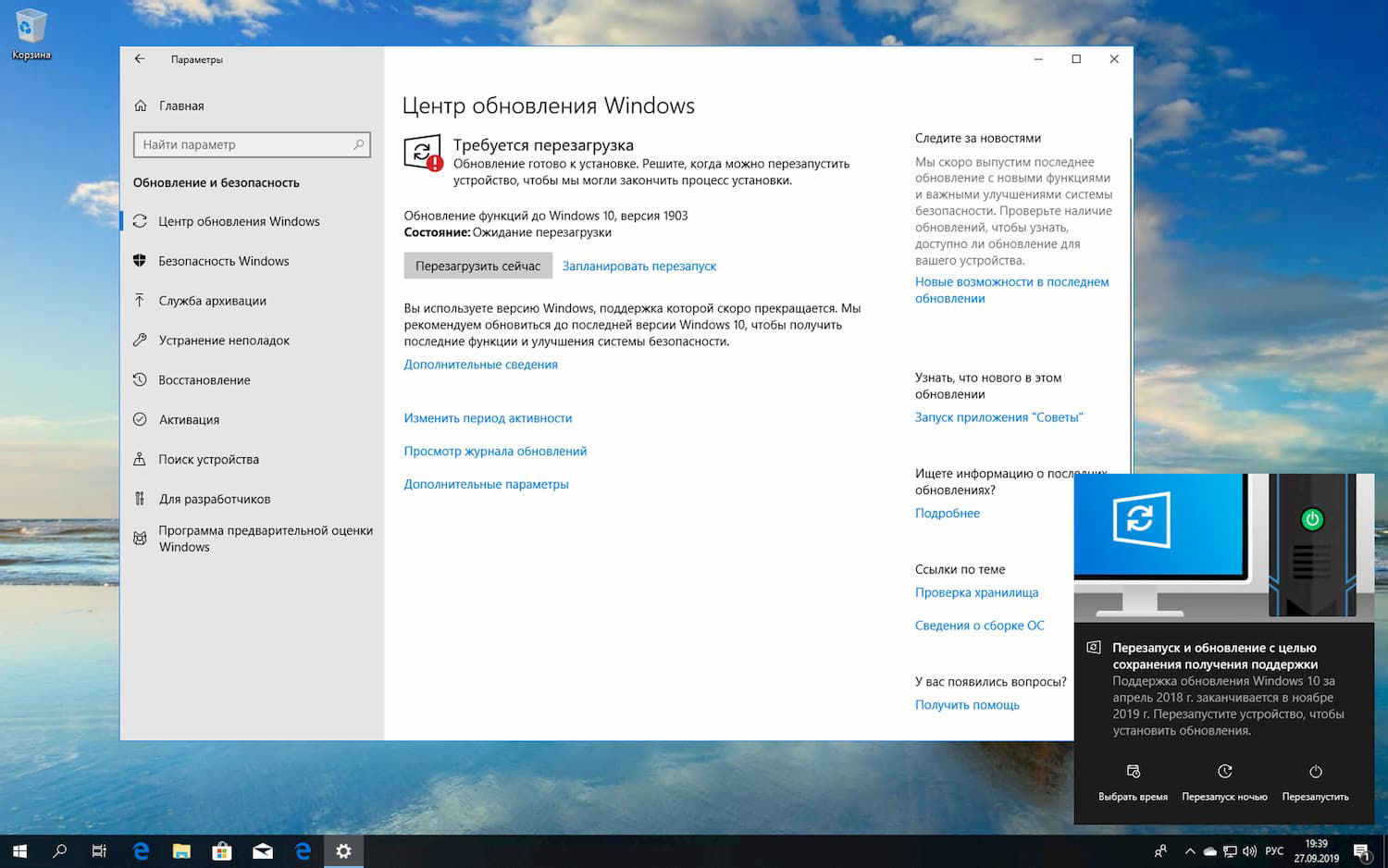The width and height of the screenshot is (1388, 868).
Task: Click Перезагрузить сейчас button
Action: (x=477, y=266)
